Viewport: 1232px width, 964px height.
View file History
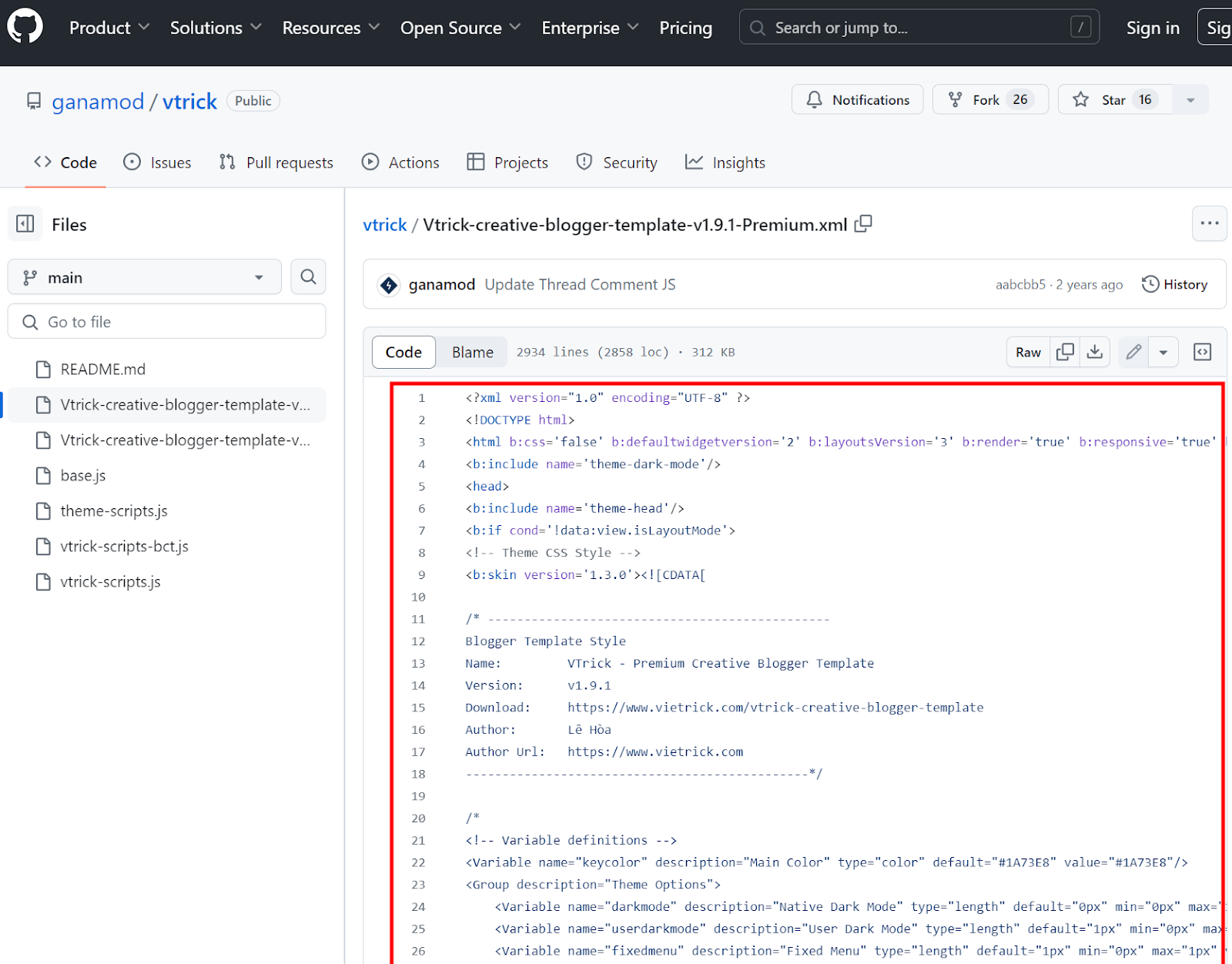coord(1174,285)
